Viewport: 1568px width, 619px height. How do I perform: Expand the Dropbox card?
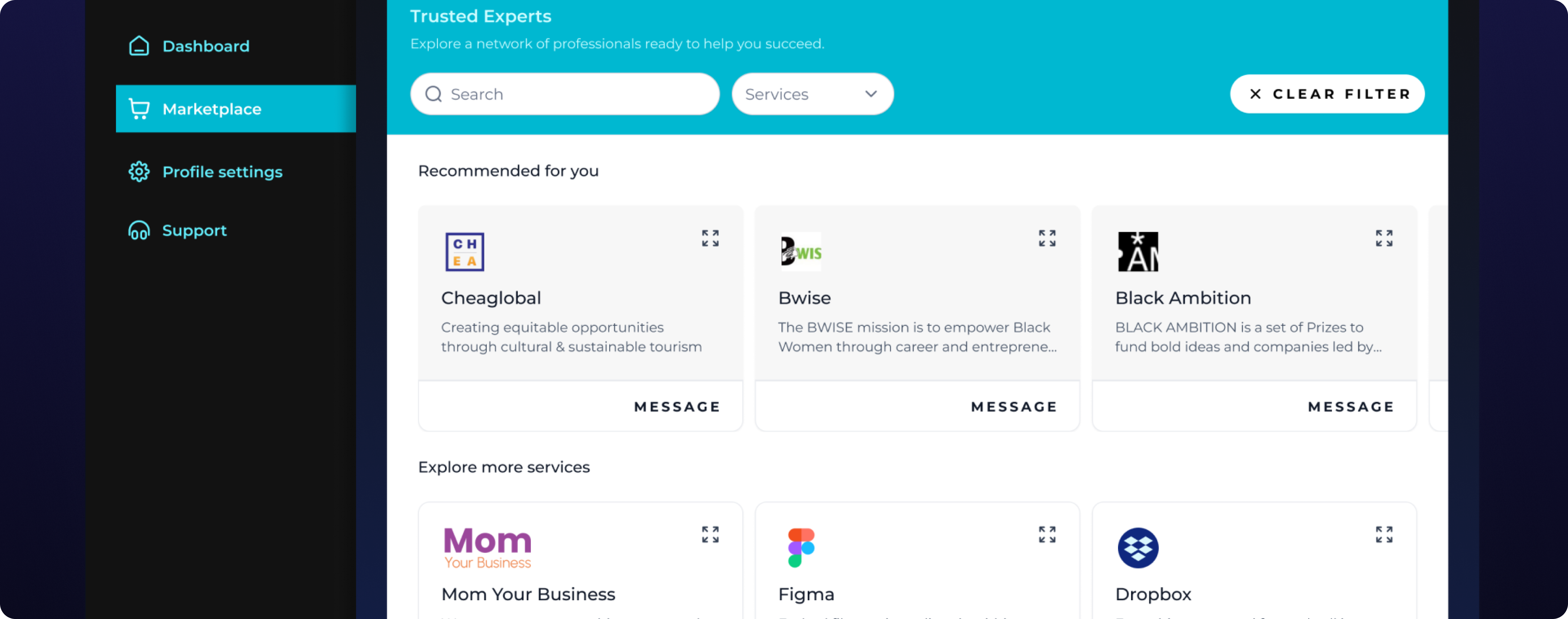coord(1384,535)
